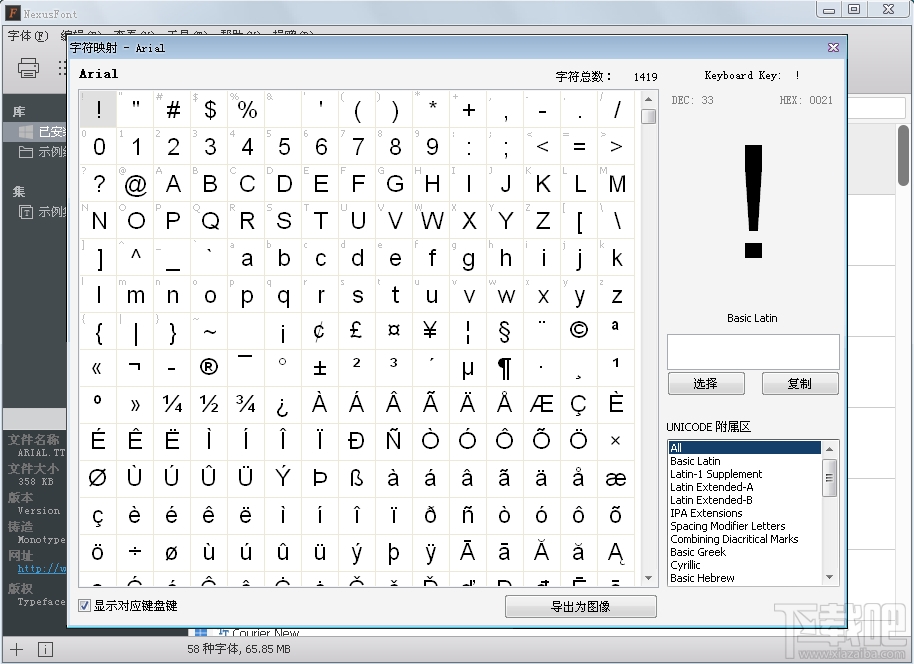Click the grid view icon beside the printer
This screenshot has height=664, width=914.
click(60, 68)
